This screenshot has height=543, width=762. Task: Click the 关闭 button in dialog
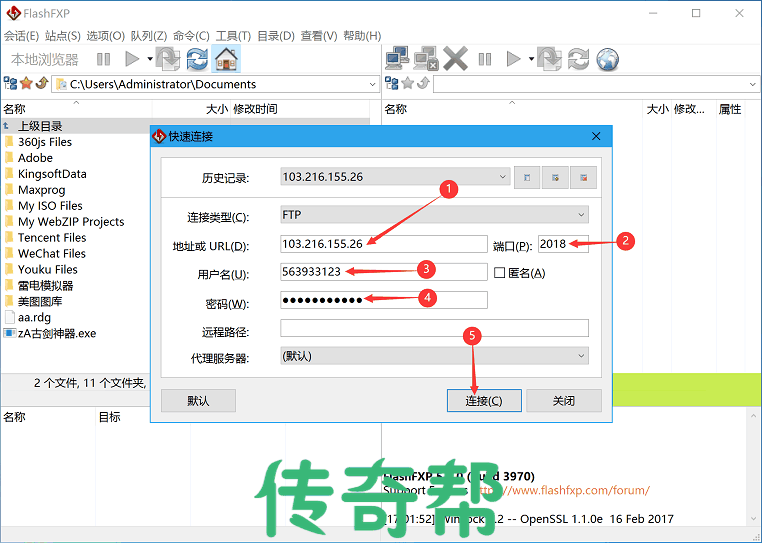564,401
